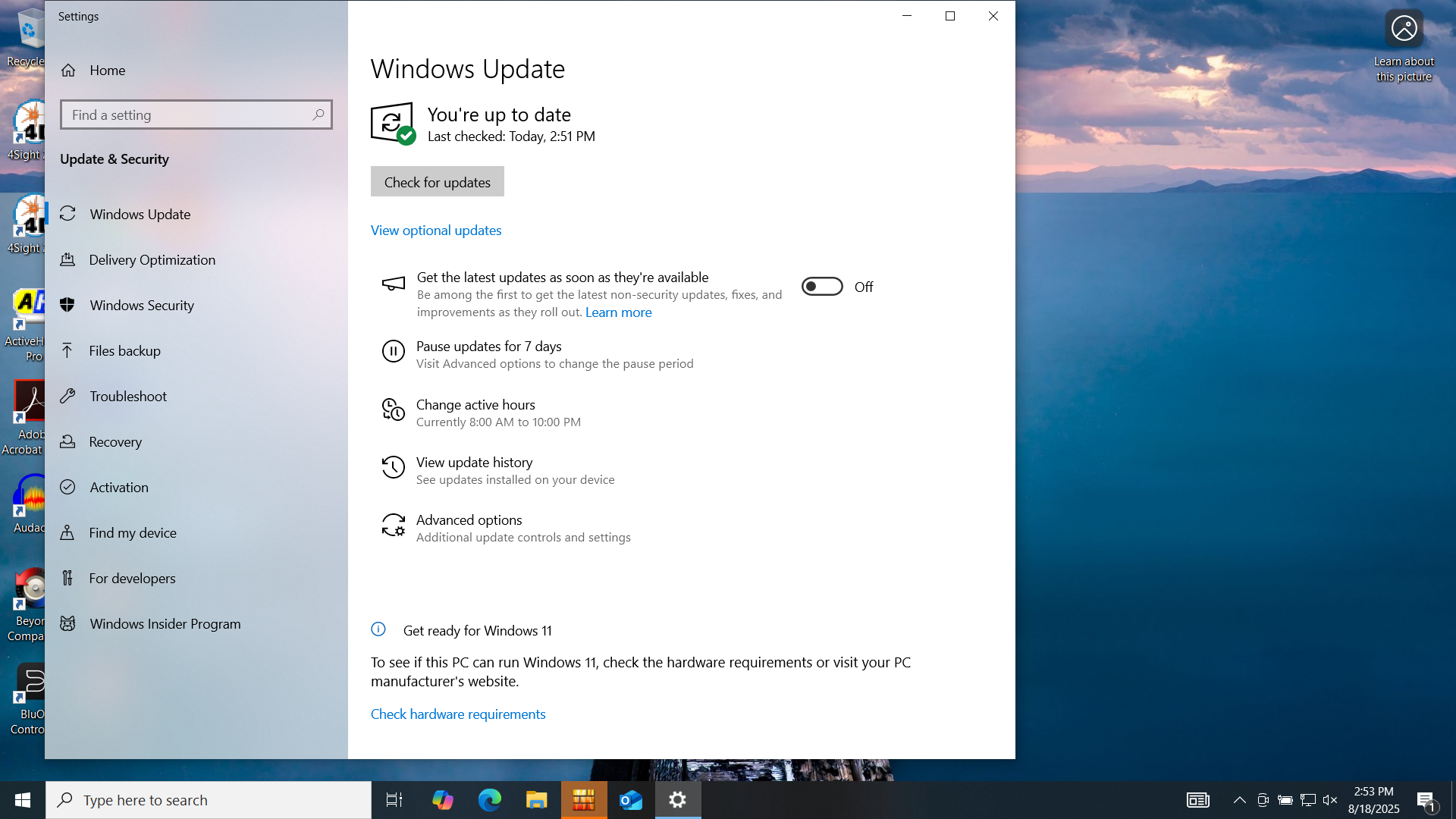1456x819 pixels.
Task: Click the Pause updates icon
Action: tap(393, 351)
